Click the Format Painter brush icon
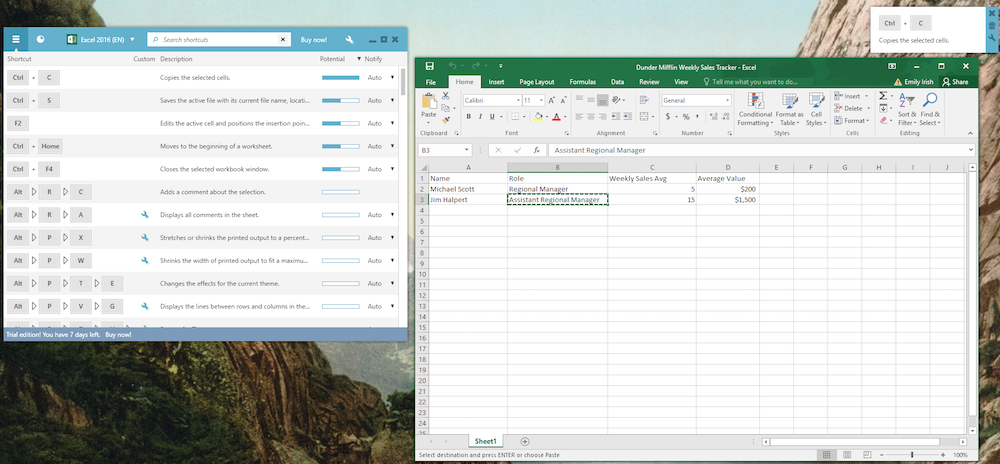 coord(446,120)
